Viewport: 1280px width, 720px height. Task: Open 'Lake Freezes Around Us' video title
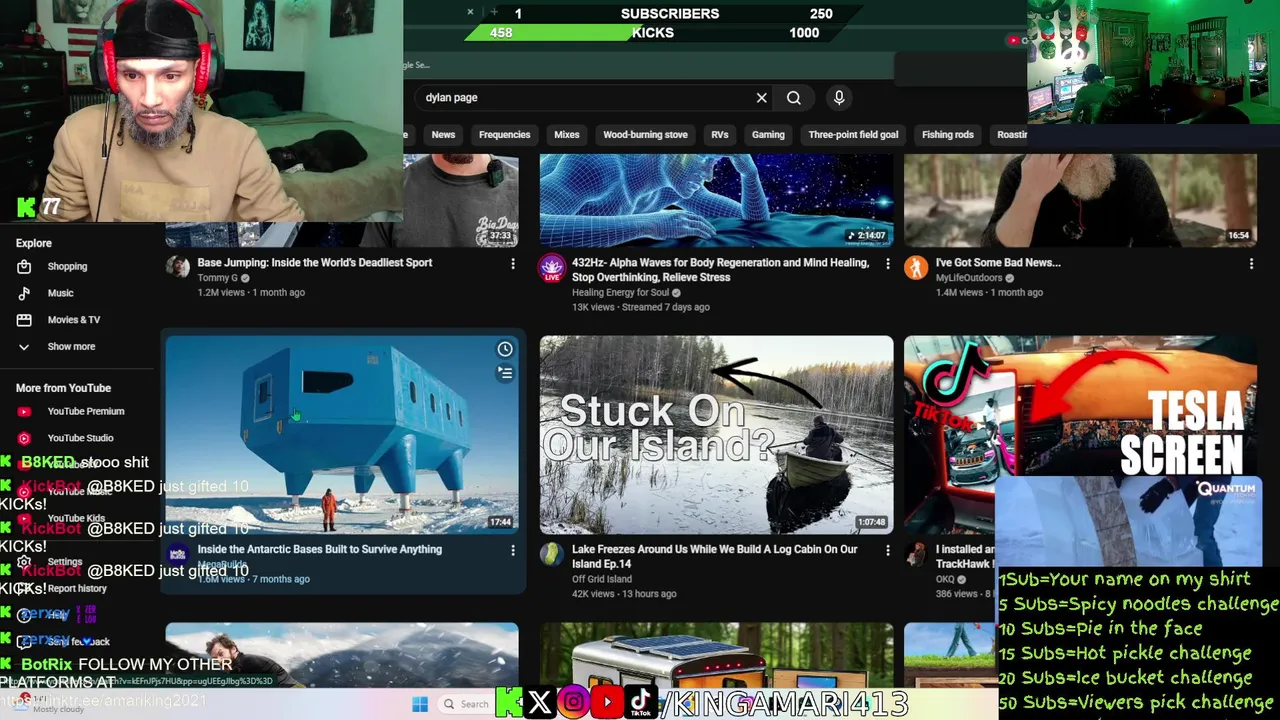click(714, 556)
